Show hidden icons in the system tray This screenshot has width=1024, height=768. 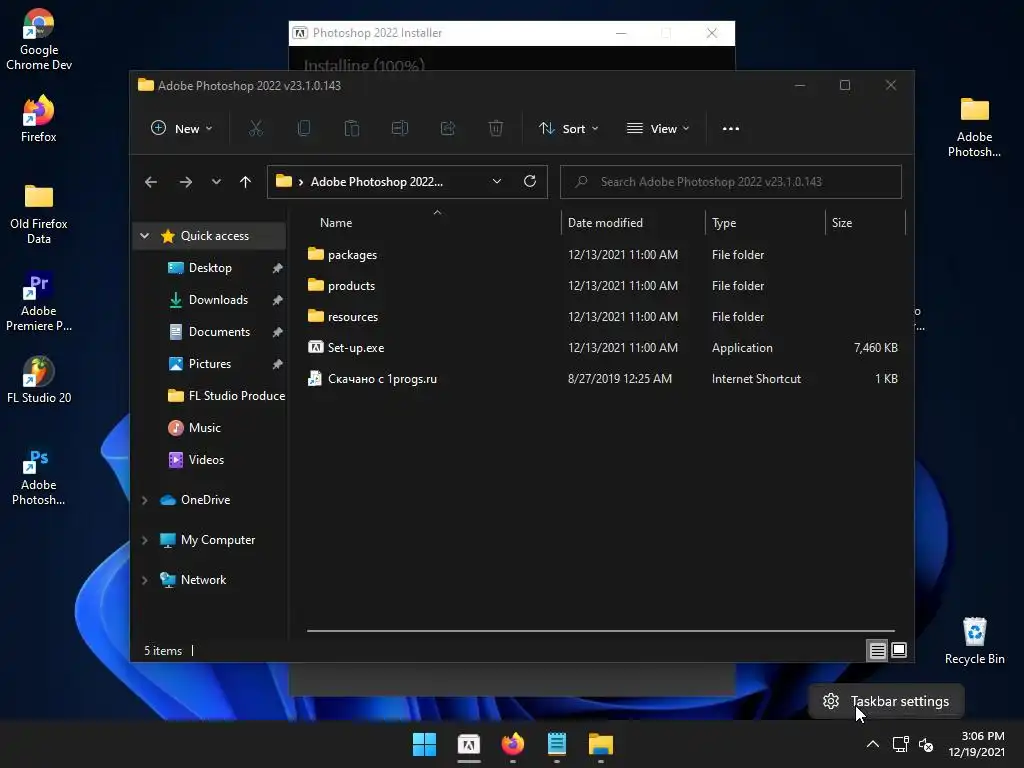(872, 744)
